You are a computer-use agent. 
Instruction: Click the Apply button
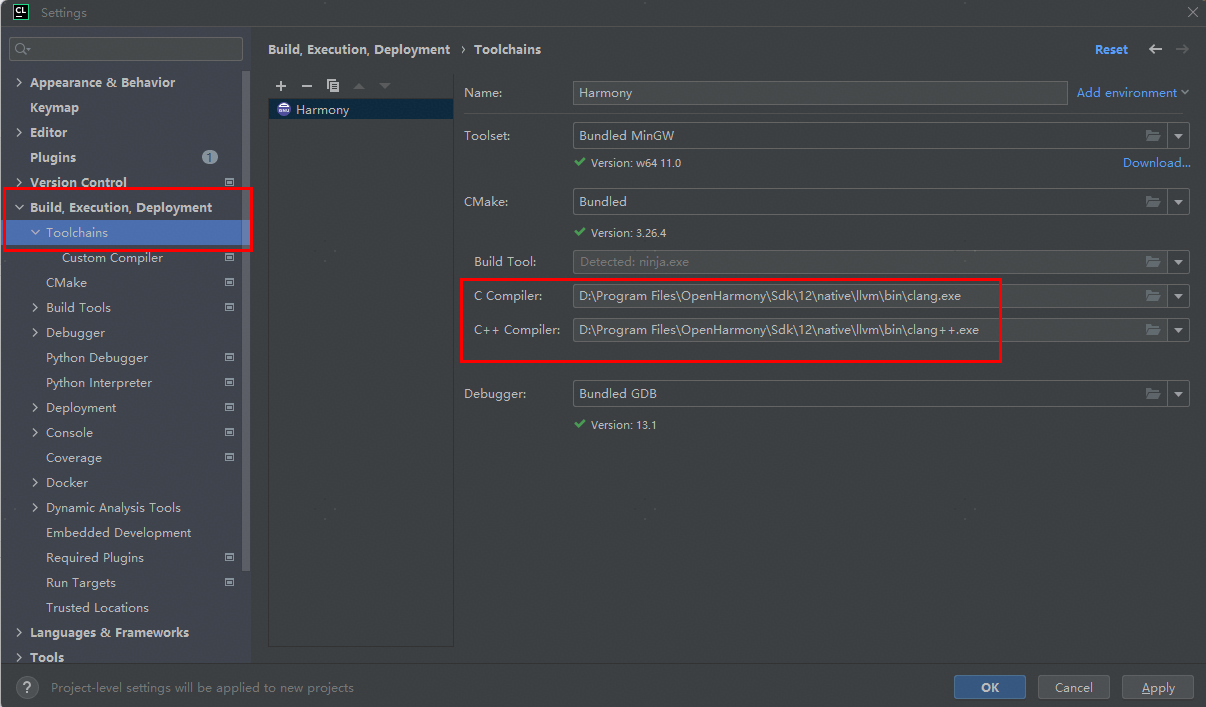[x=1158, y=688]
